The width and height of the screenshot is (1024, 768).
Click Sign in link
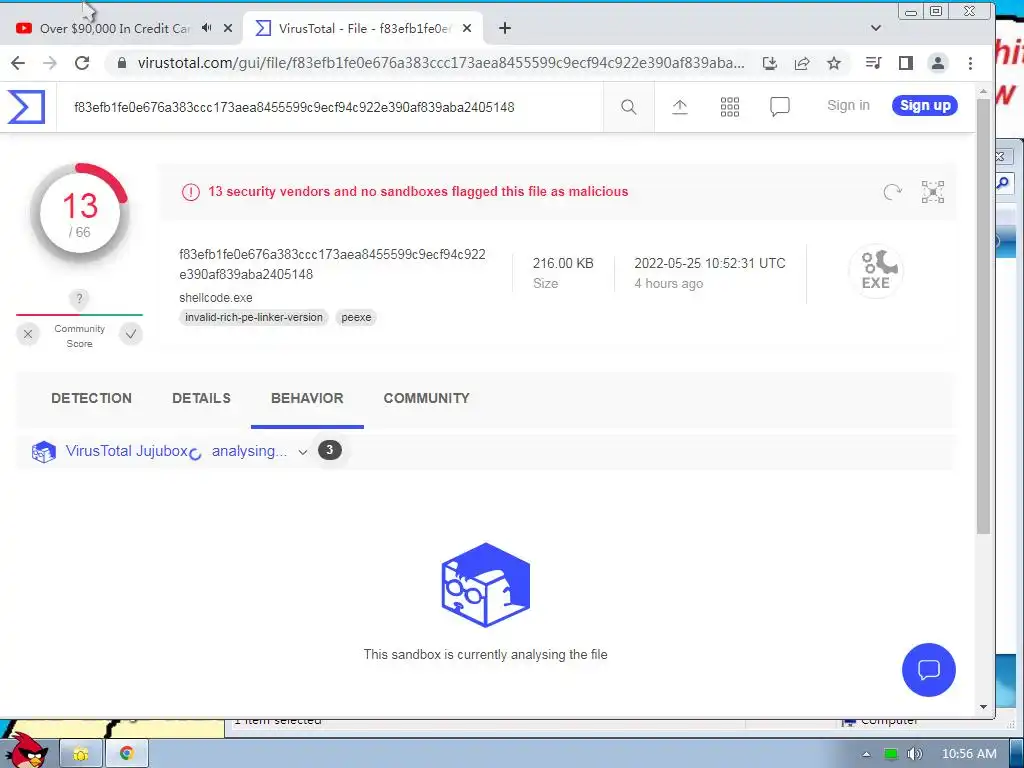tap(848, 105)
